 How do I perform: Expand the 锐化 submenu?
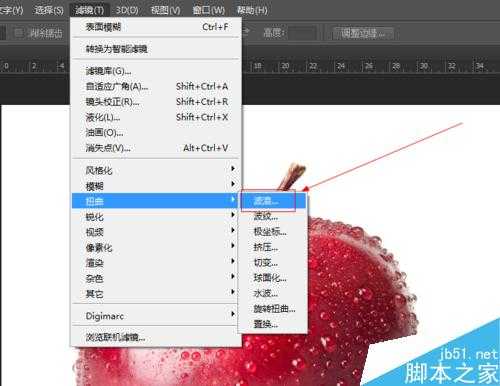tap(156, 217)
